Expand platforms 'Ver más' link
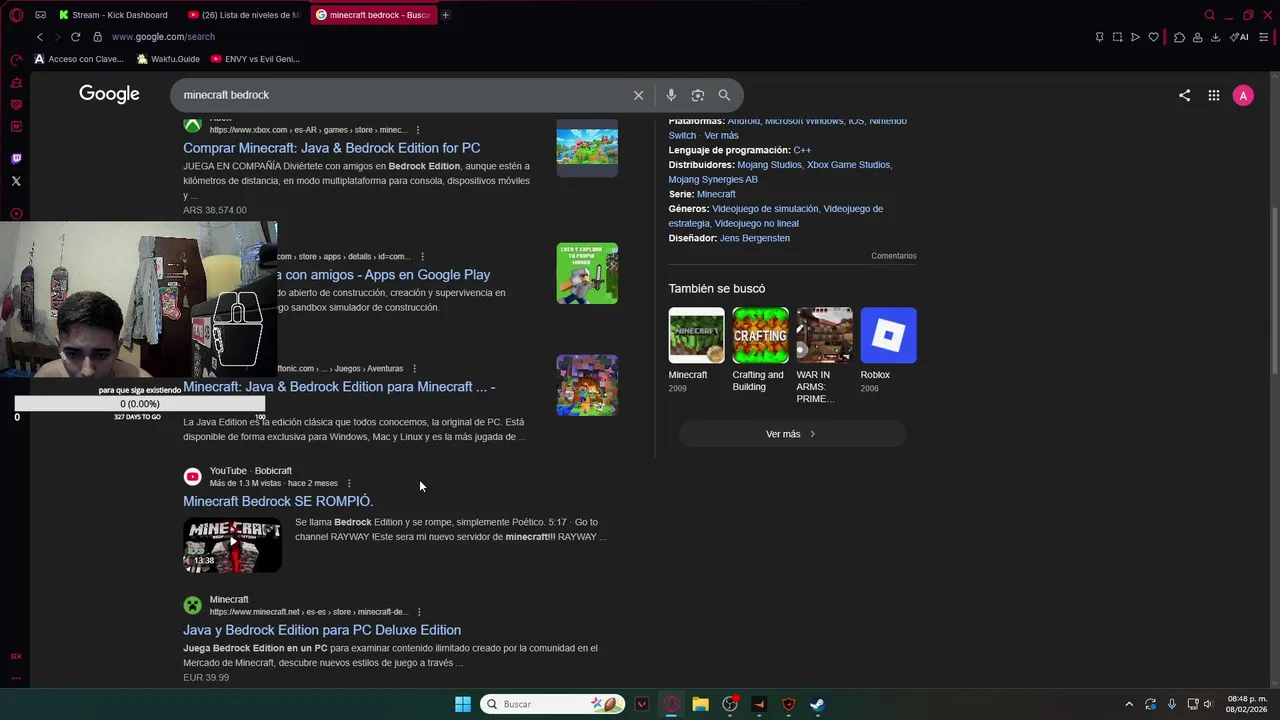This screenshot has width=1280, height=720. pos(721,136)
